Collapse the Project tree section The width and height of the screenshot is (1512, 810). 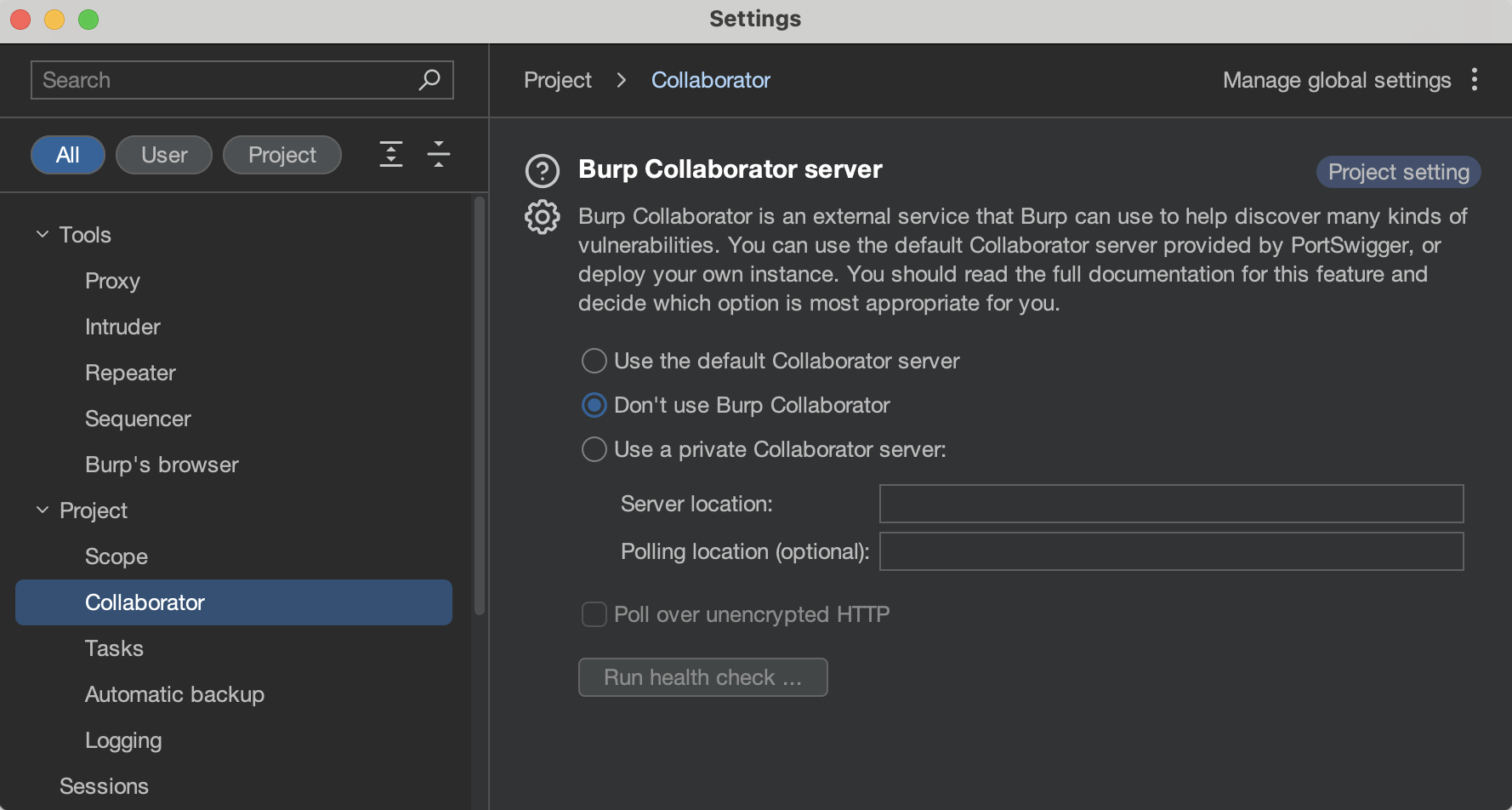(43, 510)
